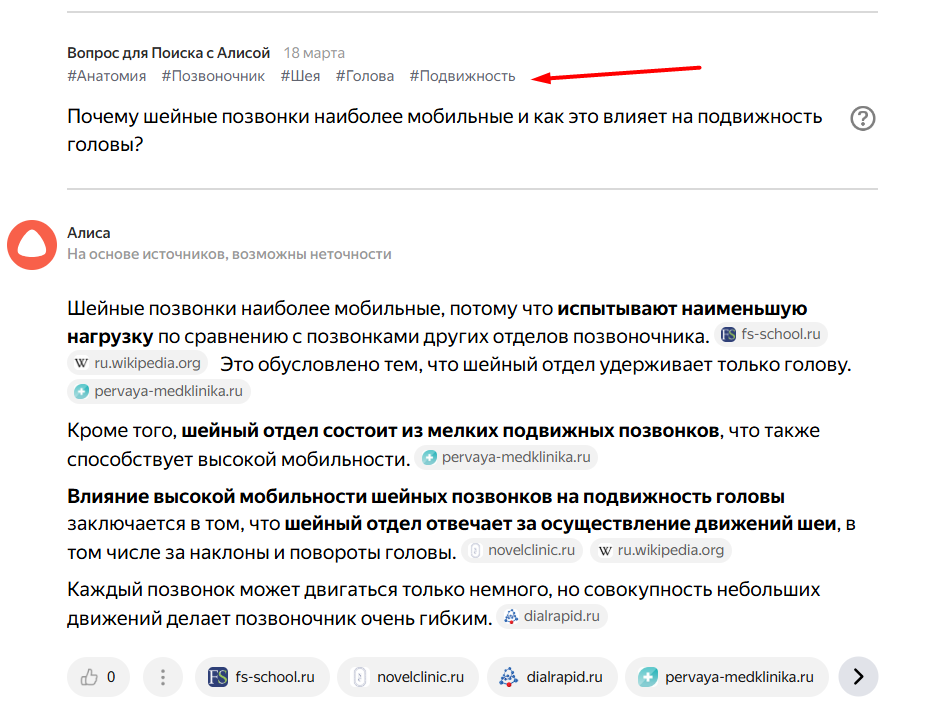This screenshot has width=943, height=715.
Task: Select the #Позвоночник hashtag
Action: pyautogui.click(x=213, y=76)
